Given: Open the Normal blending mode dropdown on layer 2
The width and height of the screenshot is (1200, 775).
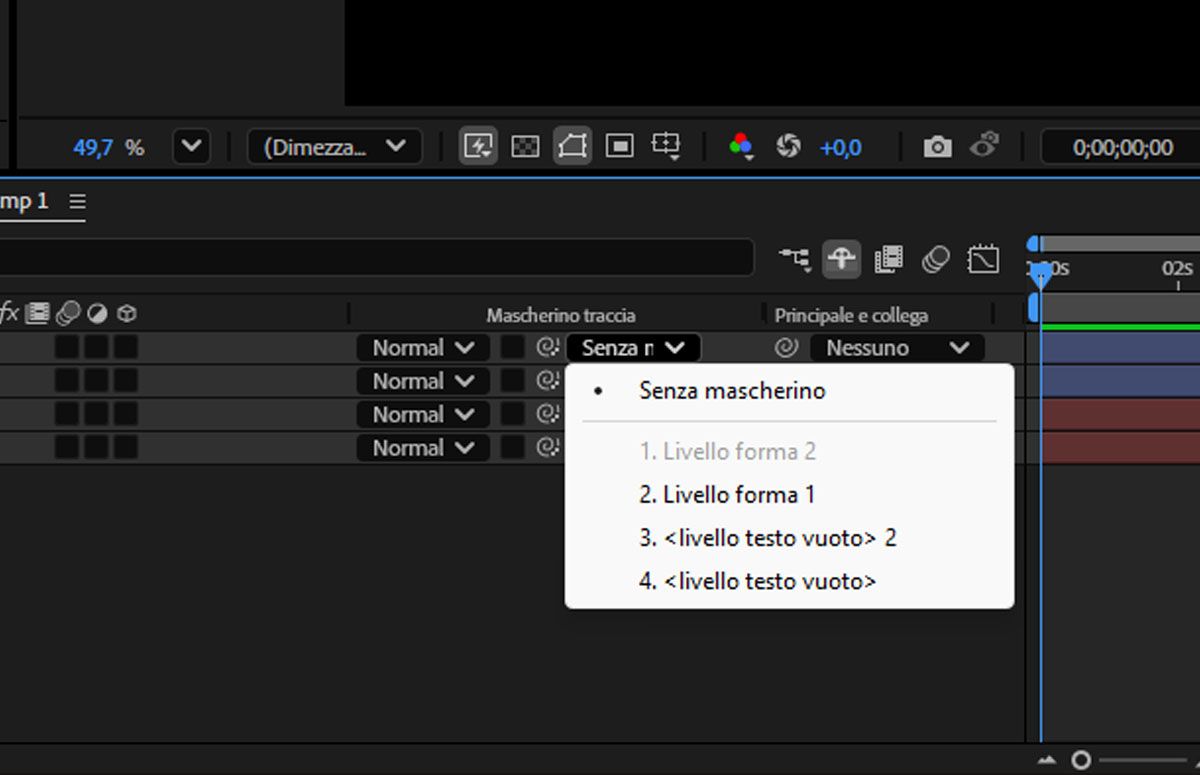Looking at the screenshot, I should click(x=423, y=381).
